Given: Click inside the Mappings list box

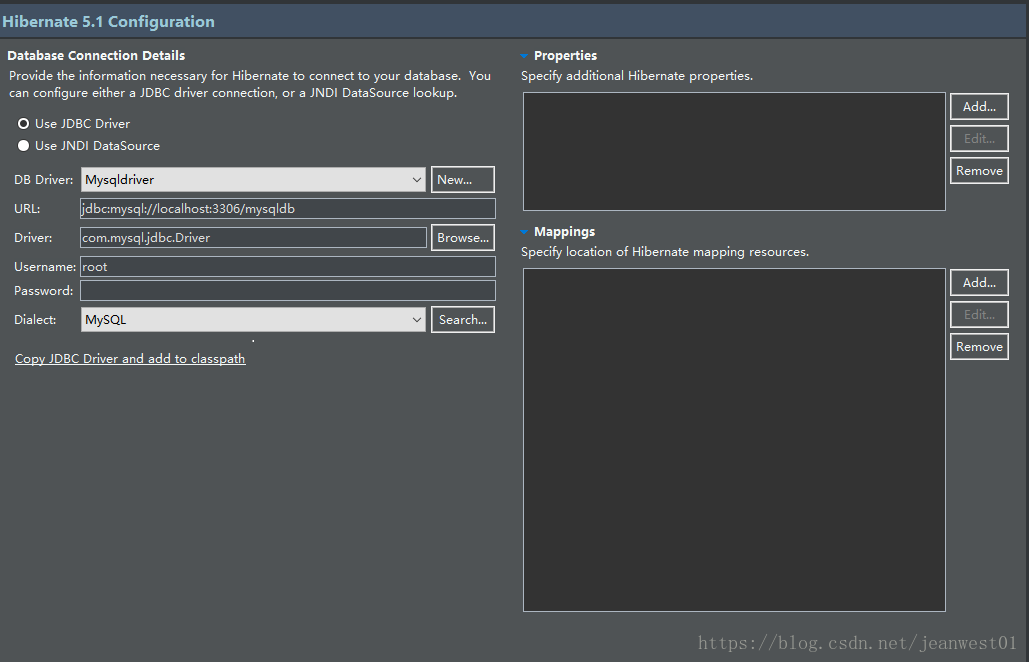Looking at the screenshot, I should click(x=734, y=440).
